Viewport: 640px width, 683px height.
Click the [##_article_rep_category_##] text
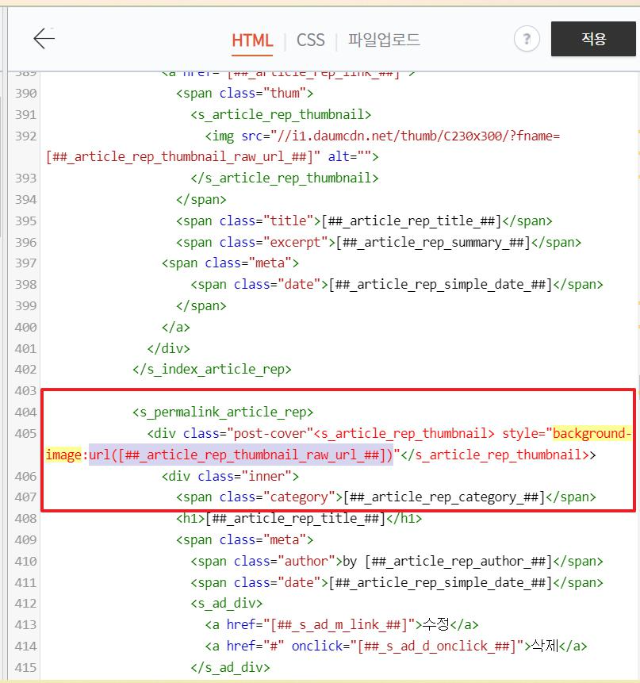(444, 497)
